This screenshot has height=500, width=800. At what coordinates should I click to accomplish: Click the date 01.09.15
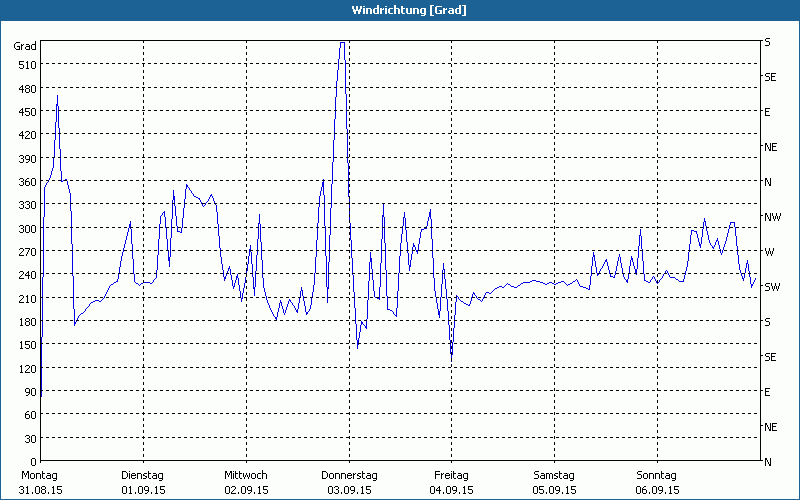pos(143,490)
